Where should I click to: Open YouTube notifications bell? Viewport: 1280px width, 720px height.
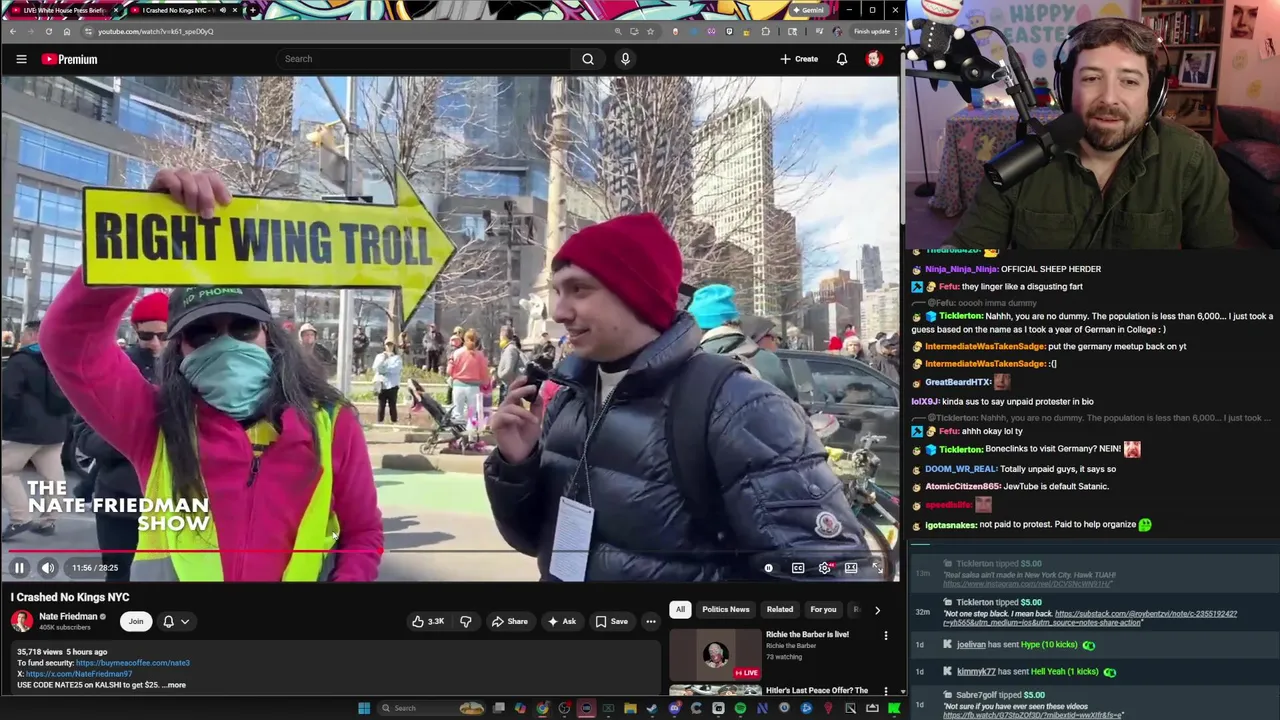842,59
